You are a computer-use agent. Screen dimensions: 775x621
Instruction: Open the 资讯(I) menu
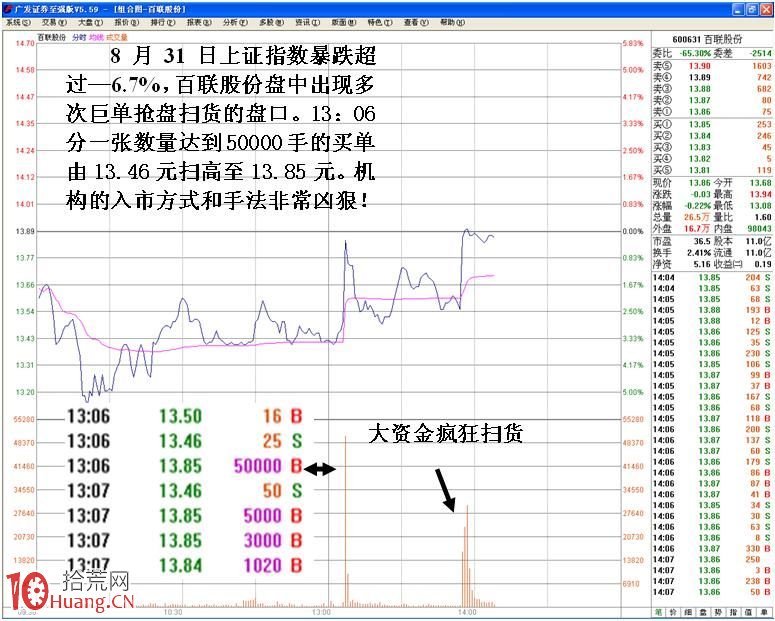pos(307,23)
